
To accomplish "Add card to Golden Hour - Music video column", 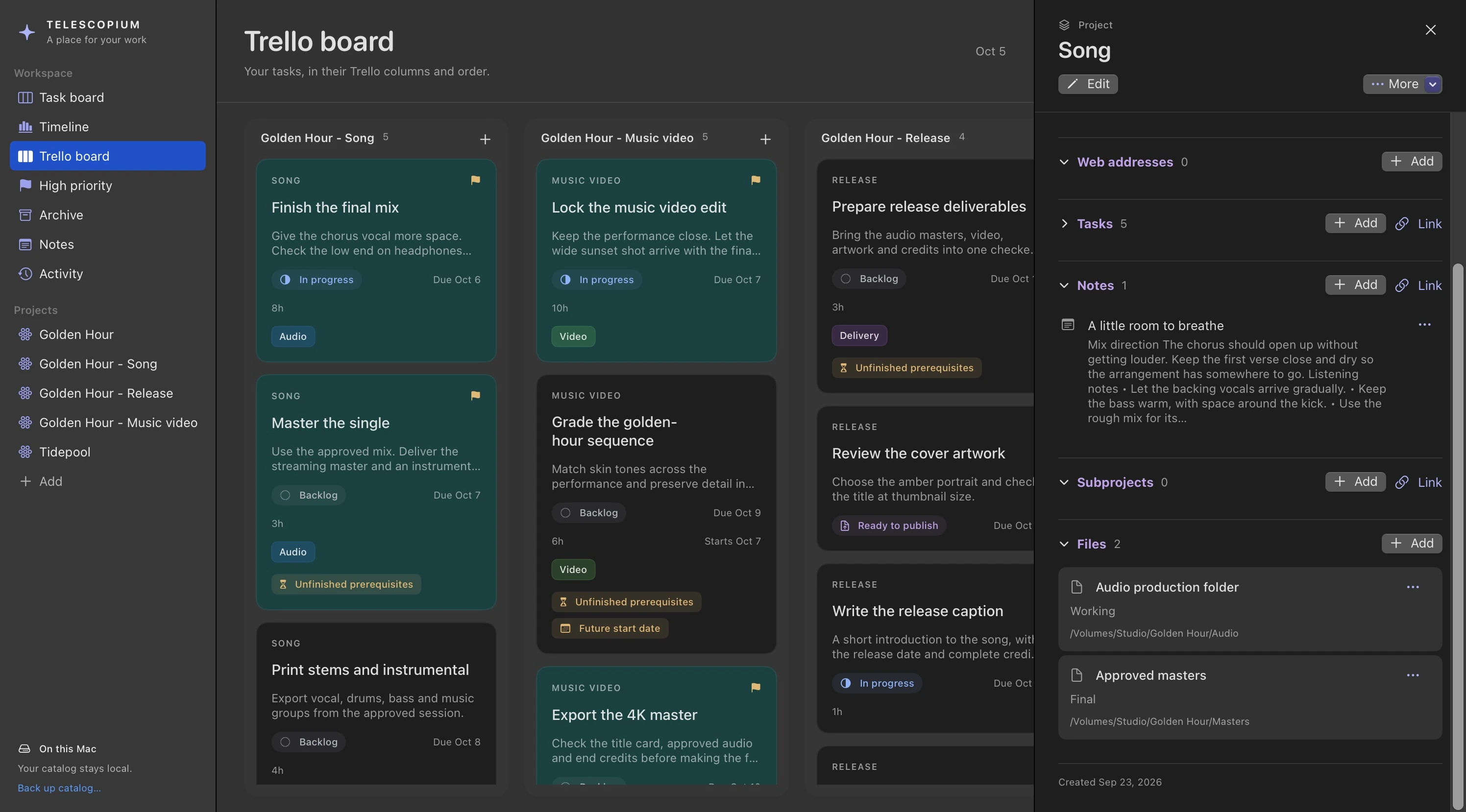I will [x=765, y=139].
